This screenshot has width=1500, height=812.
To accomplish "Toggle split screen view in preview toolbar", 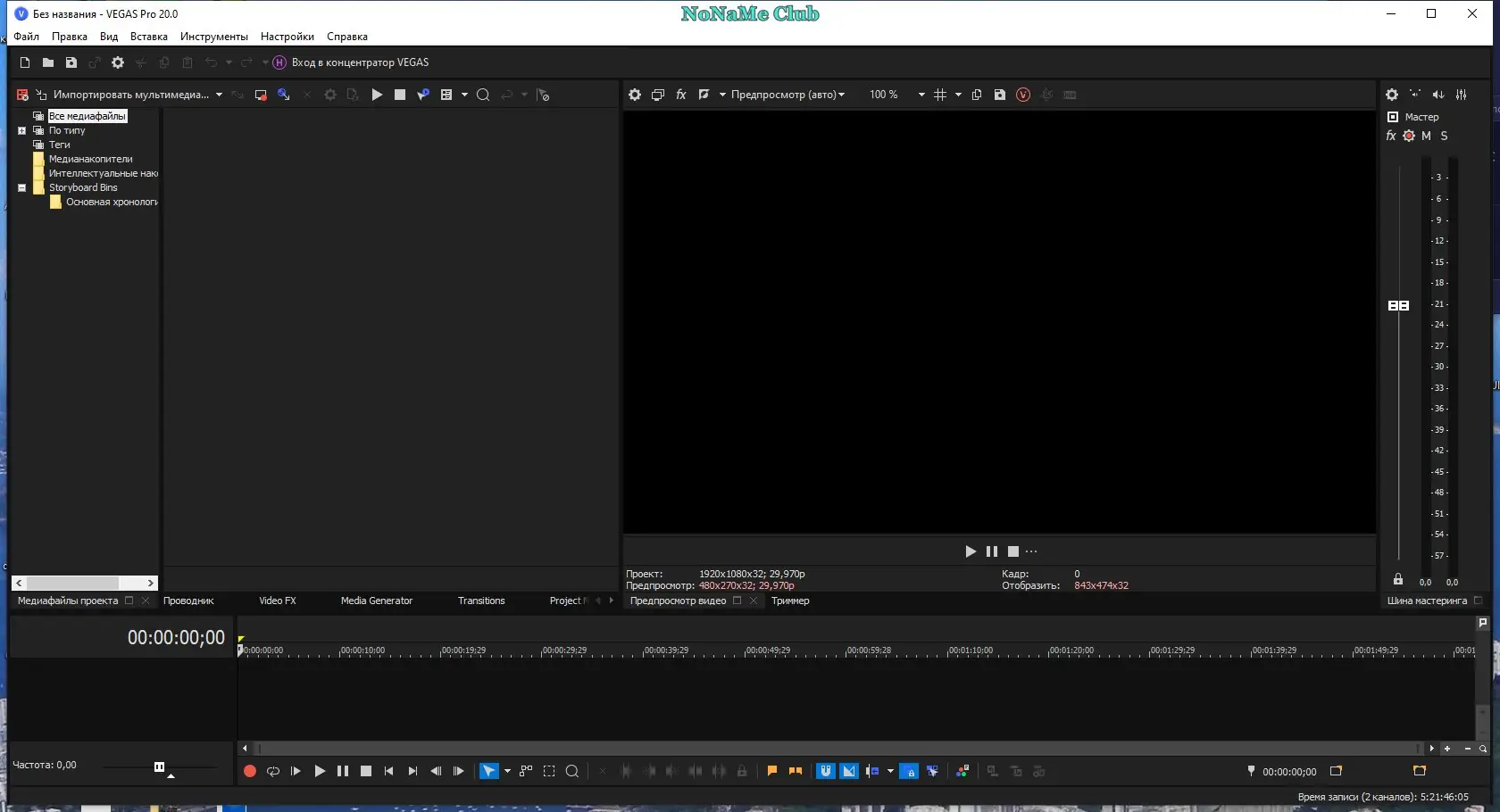I will point(704,95).
